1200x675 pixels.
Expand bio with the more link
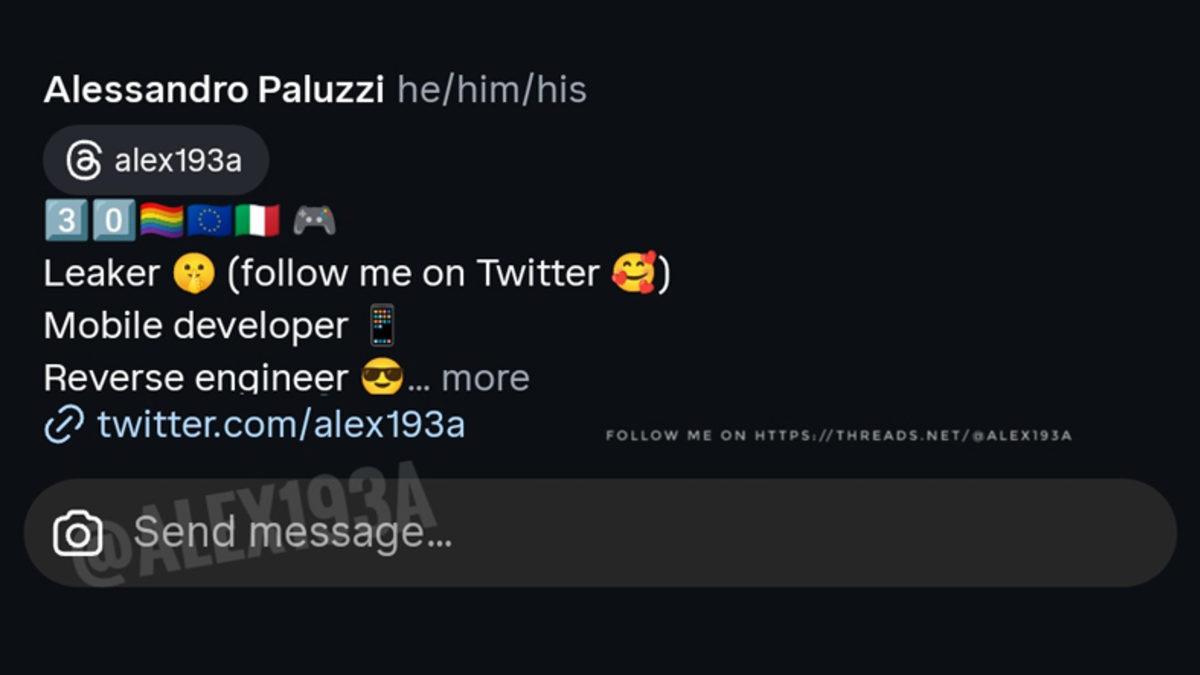click(485, 378)
